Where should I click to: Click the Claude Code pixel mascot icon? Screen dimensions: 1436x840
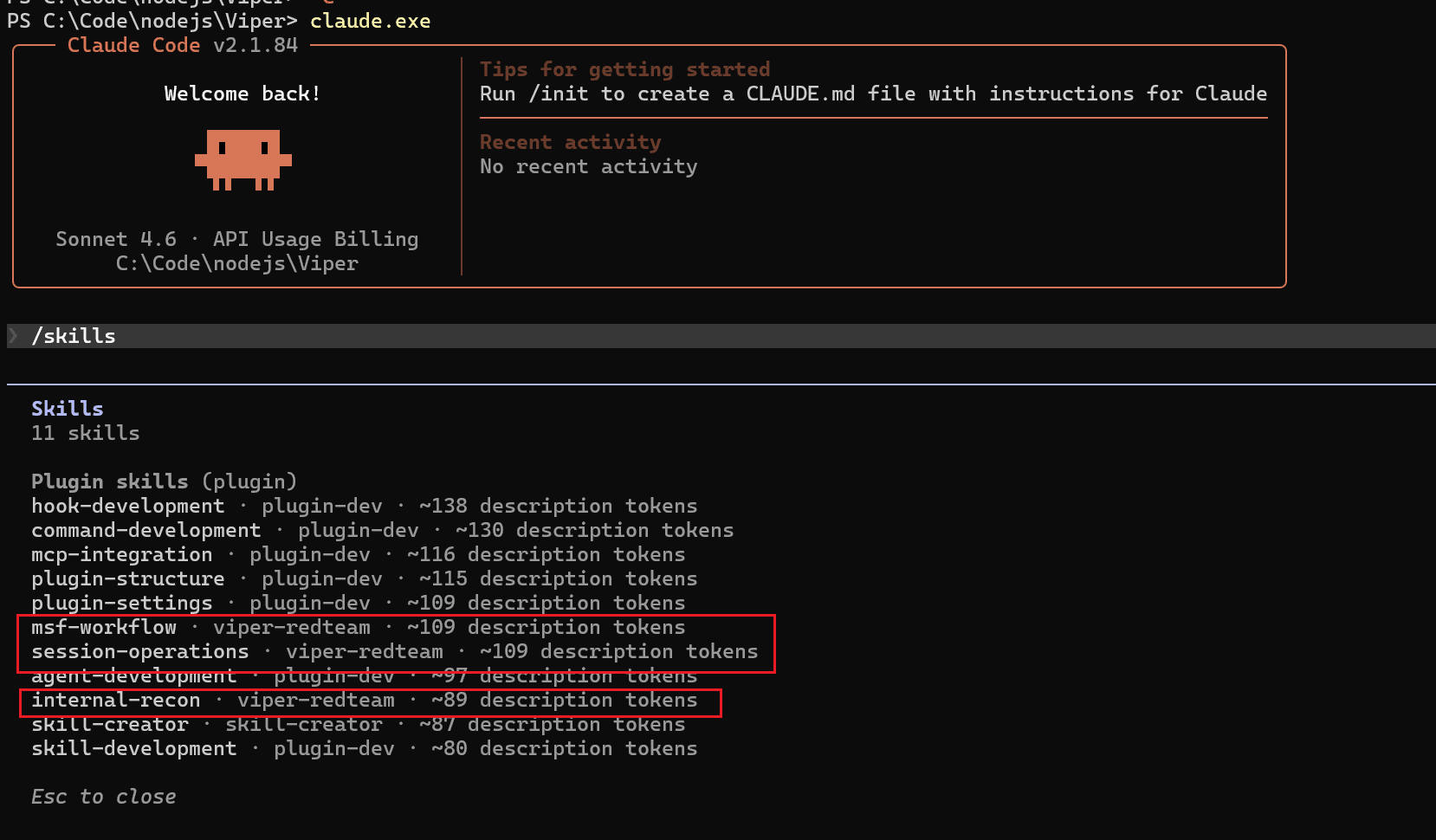pos(243,159)
